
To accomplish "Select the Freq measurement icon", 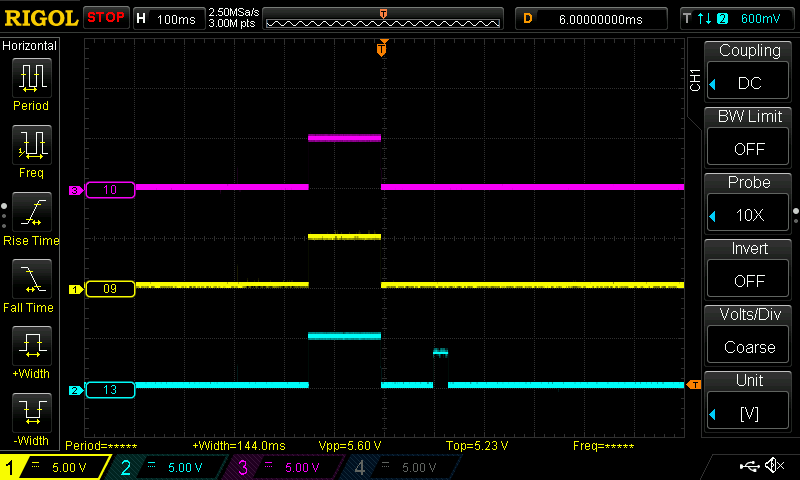I will [31, 146].
